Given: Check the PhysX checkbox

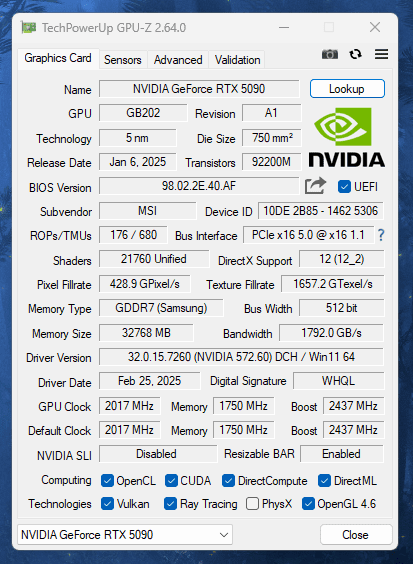Looking at the screenshot, I should [x=253, y=504].
